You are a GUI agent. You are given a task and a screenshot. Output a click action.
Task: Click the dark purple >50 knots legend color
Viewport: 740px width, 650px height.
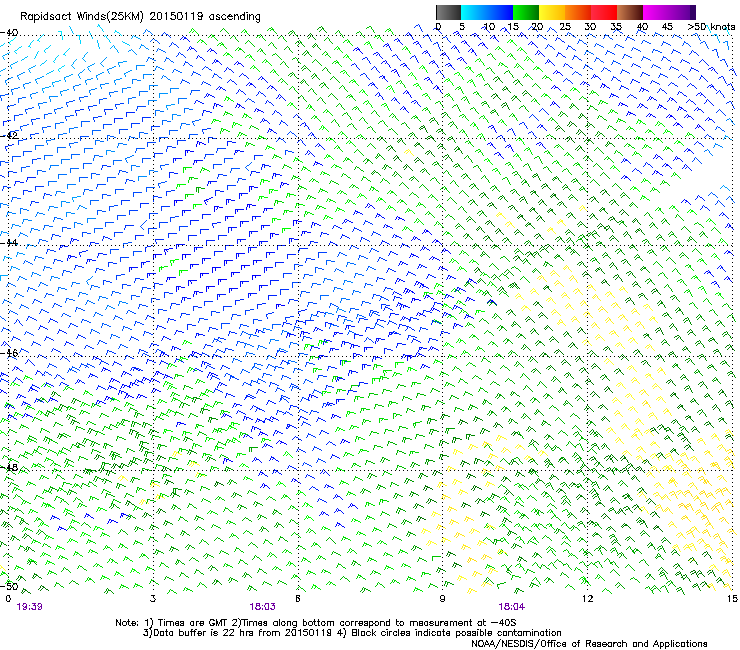(x=693, y=12)
